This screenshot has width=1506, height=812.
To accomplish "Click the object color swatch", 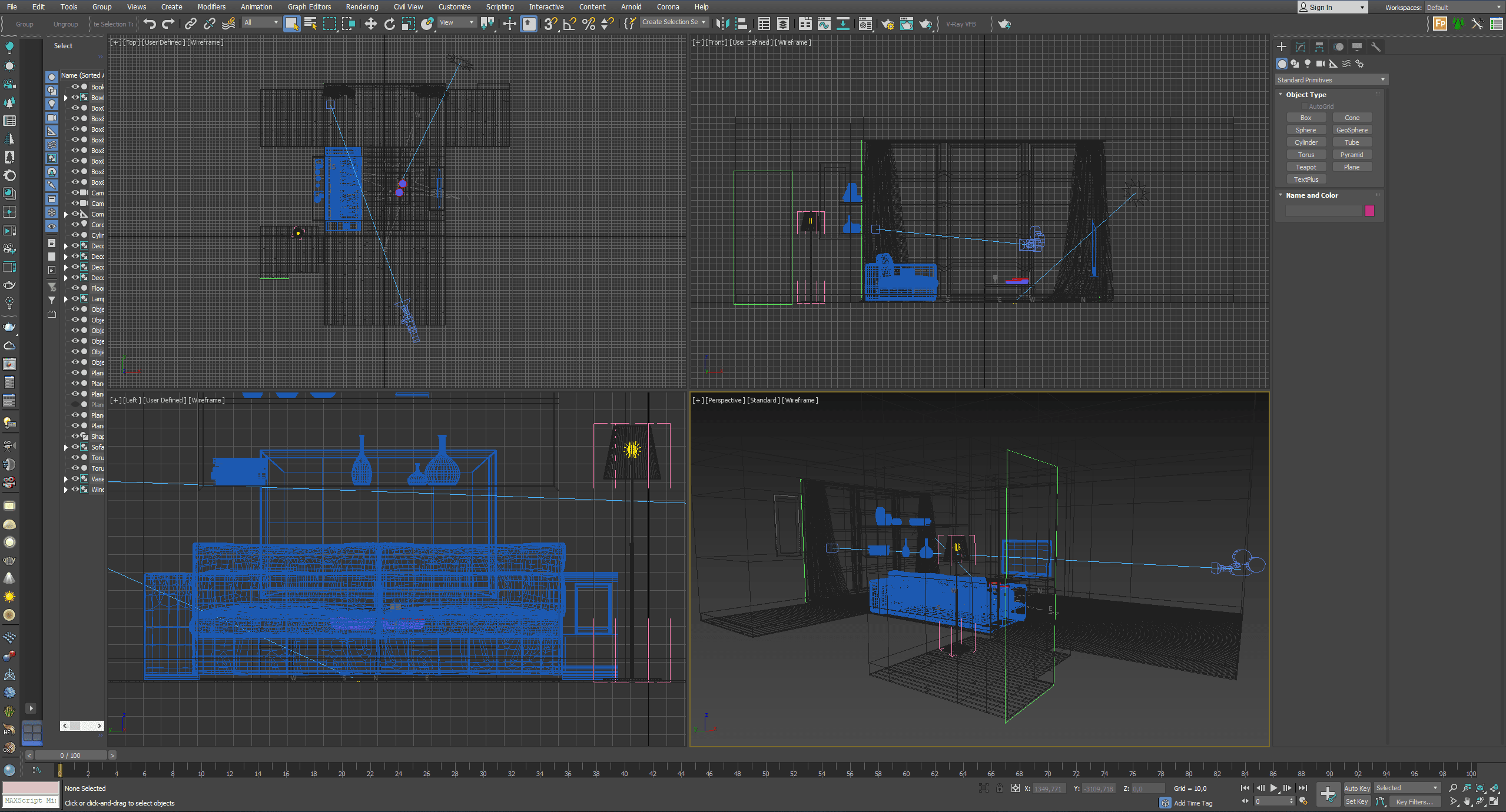I will pos(1369,211).
